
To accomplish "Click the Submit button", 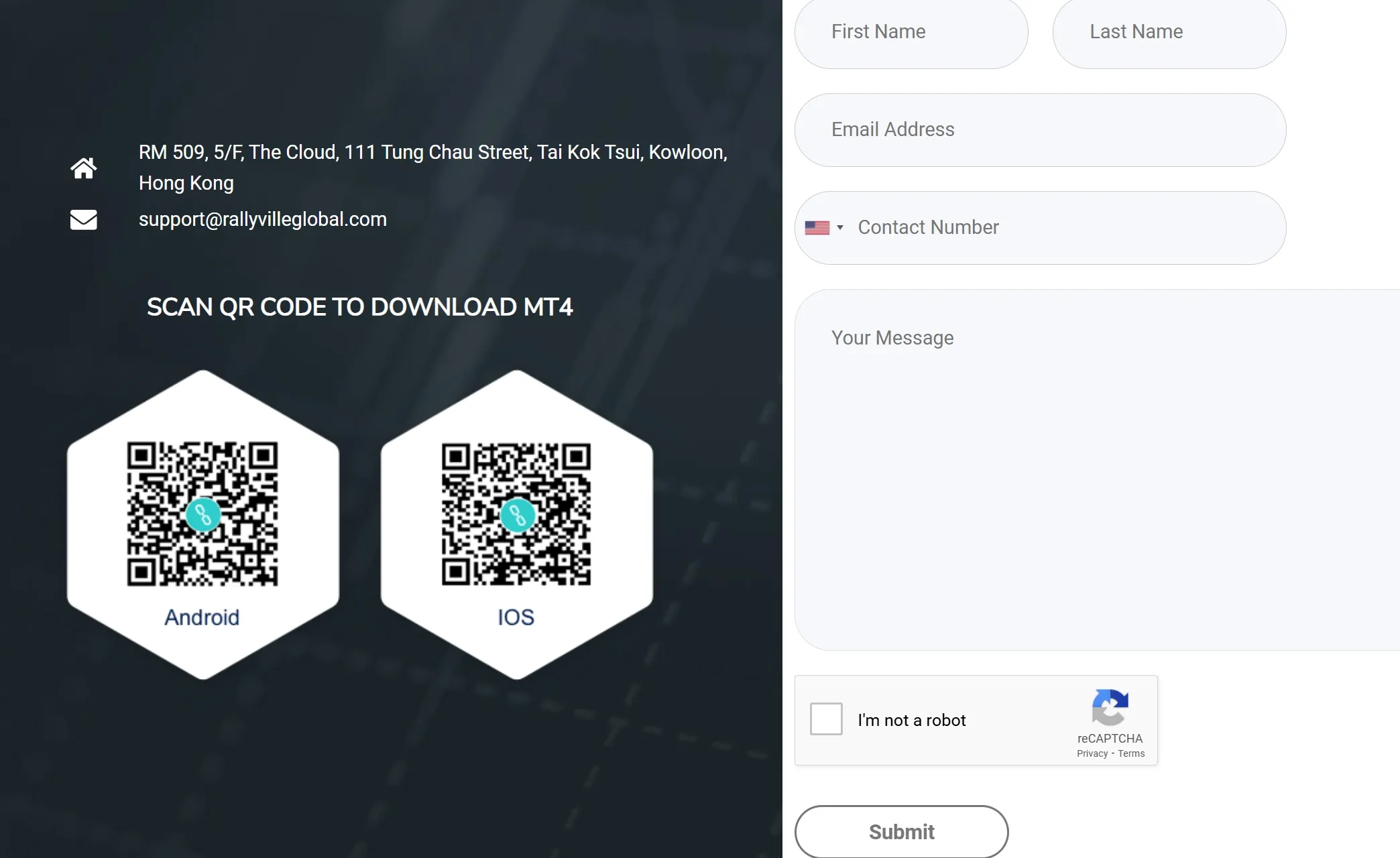I will (902, 832).
